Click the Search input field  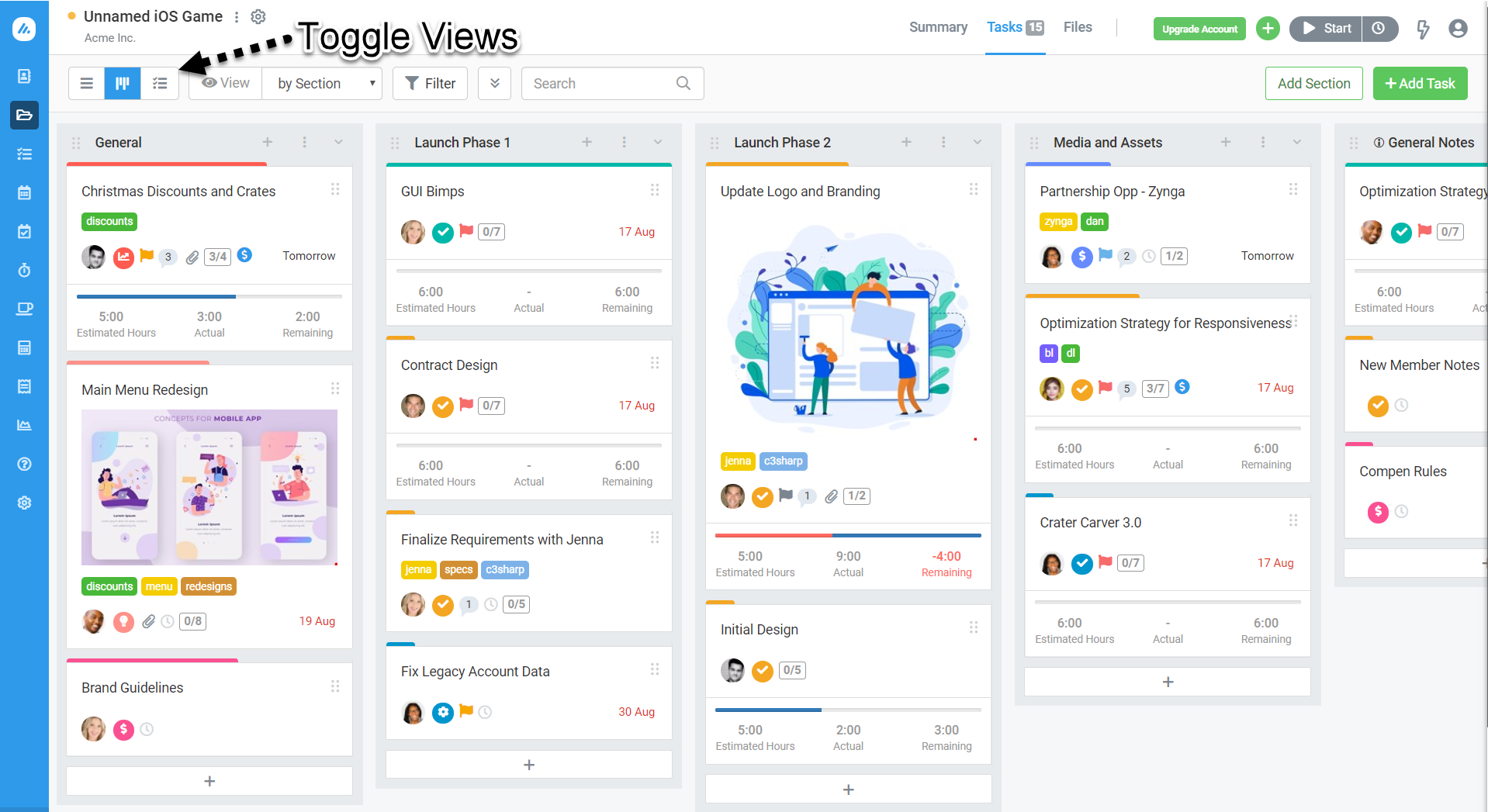(x=612, y=83)
